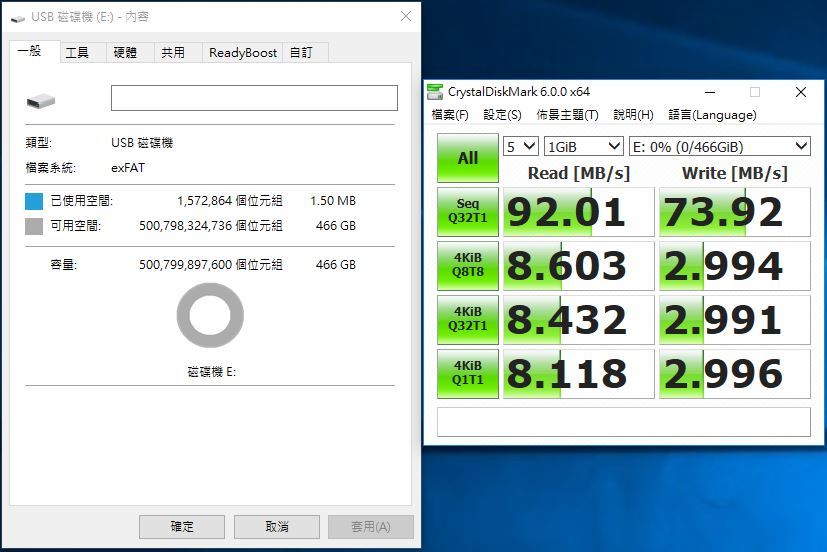Close the USB drive properties dialog
This screenshot has width=827, height=552.
click(406, 16)
